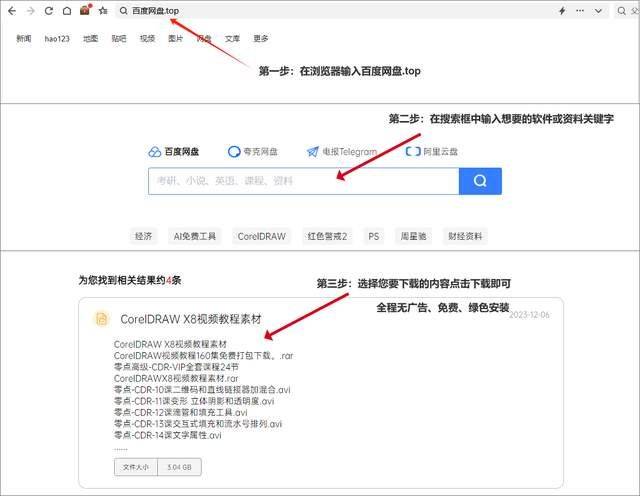Open result title CorelDRAW X8视频教程素材

click(x=191, y=319)
